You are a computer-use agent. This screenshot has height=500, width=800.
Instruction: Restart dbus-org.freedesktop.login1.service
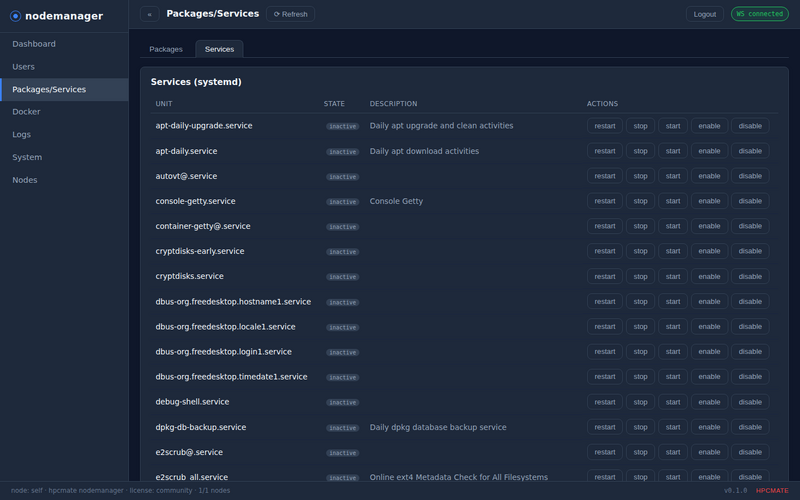click(605, 352)
